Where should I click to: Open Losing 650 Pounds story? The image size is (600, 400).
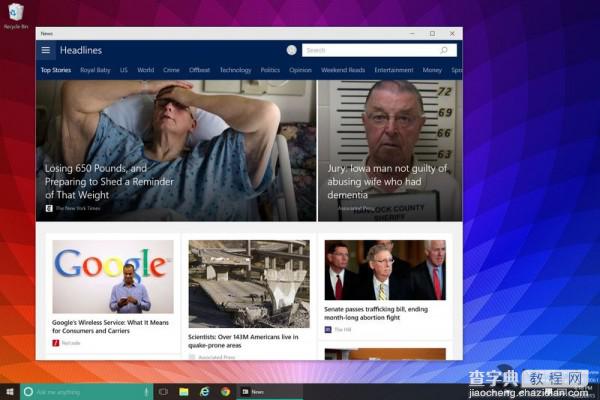coord(109,182)
